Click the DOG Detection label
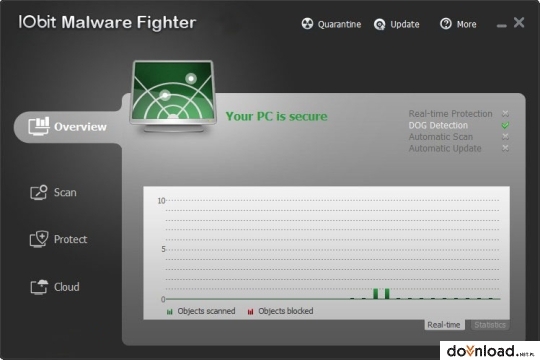 click(438, 125)
